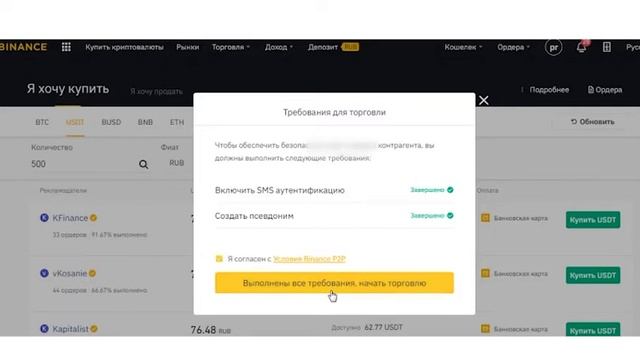Screen dimensions: 640x360
Task: Click Создать псевдоним requirement text
Action: [254, 216]
